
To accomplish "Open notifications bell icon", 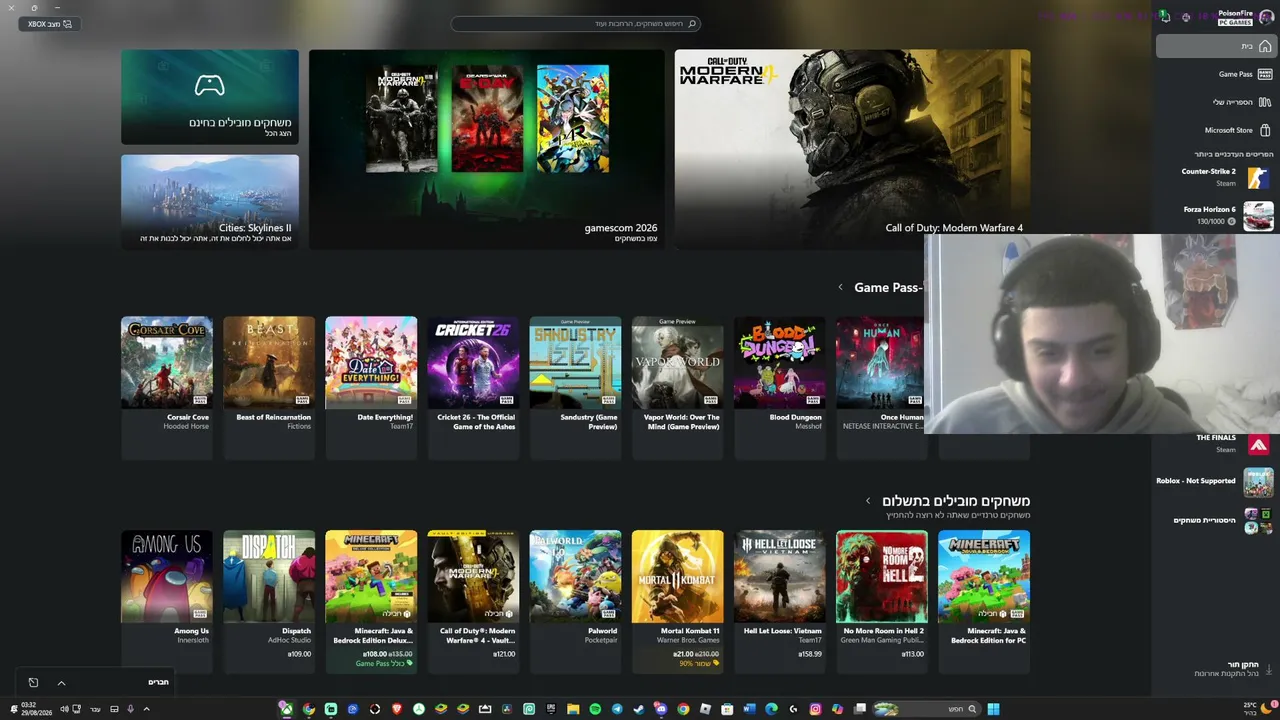I will click(1164, 16).
